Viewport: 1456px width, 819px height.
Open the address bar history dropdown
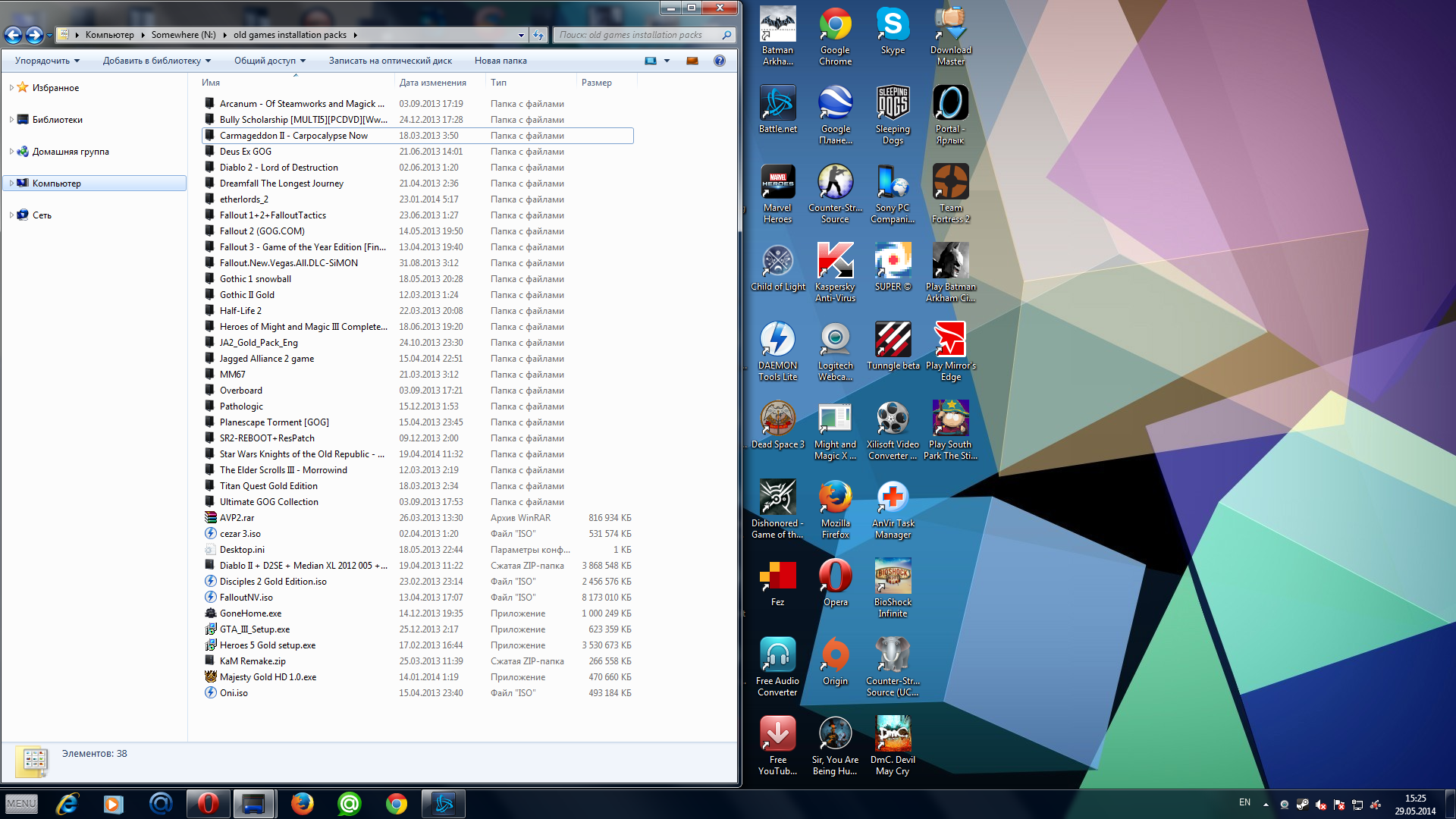tap(521, 35)
